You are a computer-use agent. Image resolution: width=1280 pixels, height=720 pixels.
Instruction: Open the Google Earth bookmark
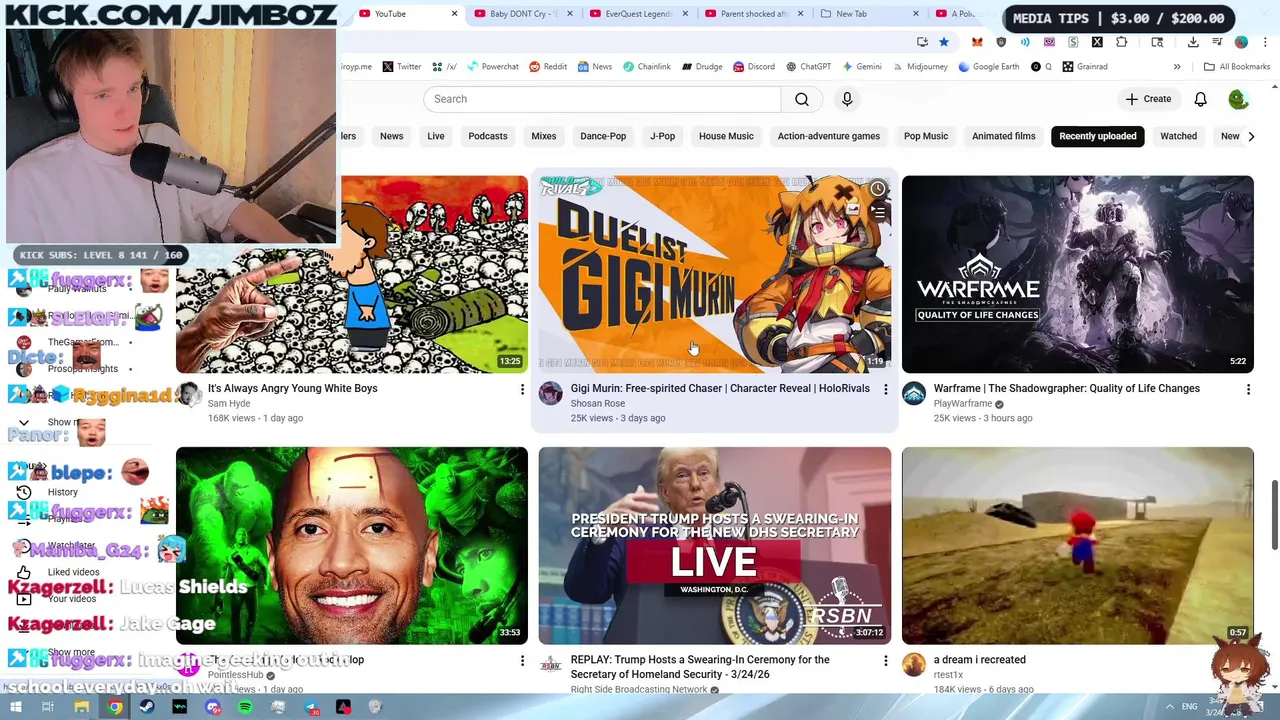tap(988, 67)
